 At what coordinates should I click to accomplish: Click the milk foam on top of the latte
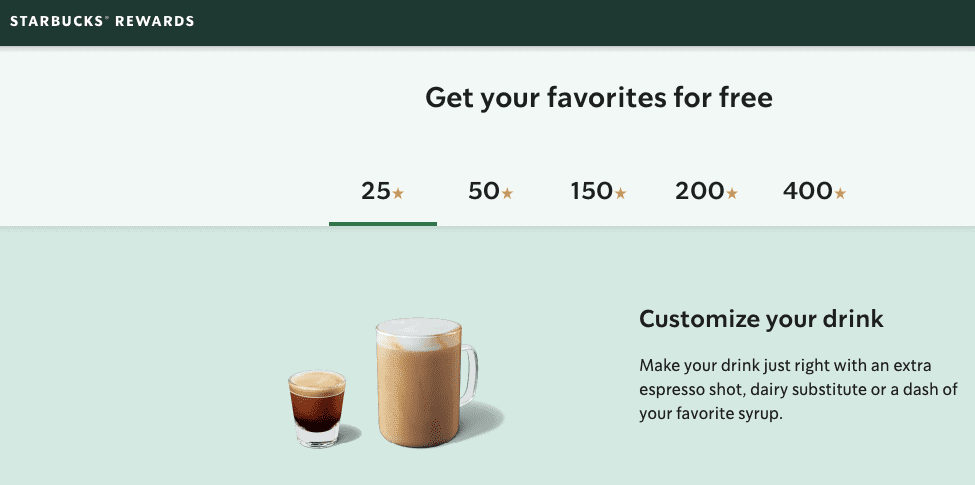click(x=418, y=332)
